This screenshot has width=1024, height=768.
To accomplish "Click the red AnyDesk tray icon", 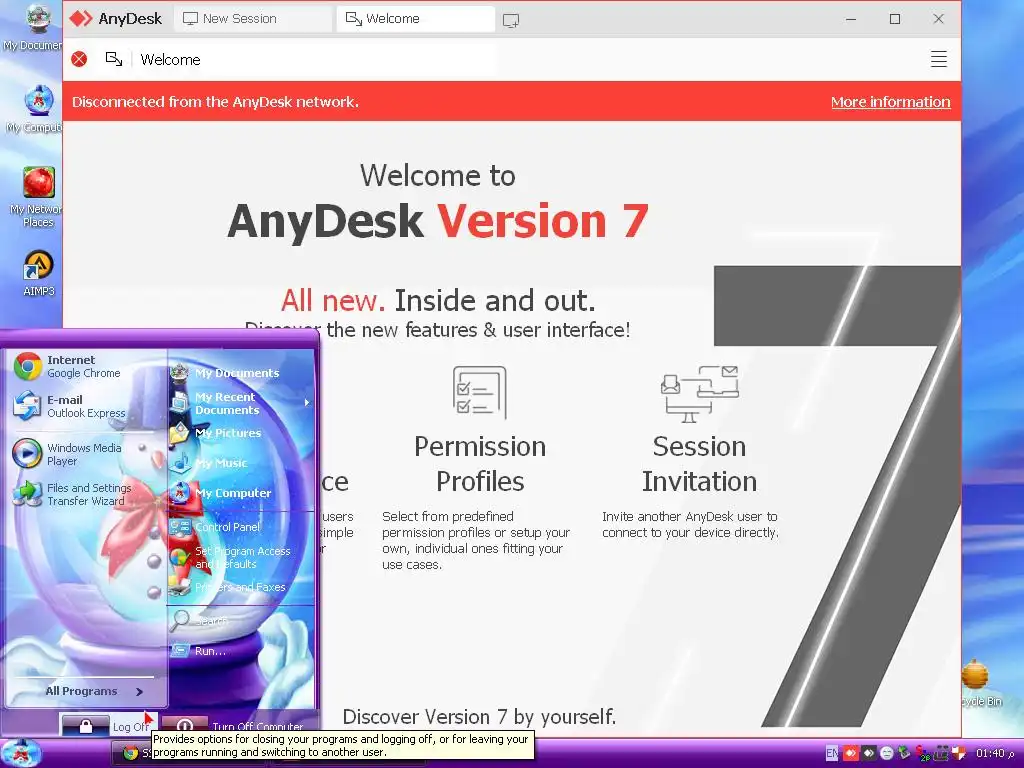I will pos(850,753).
